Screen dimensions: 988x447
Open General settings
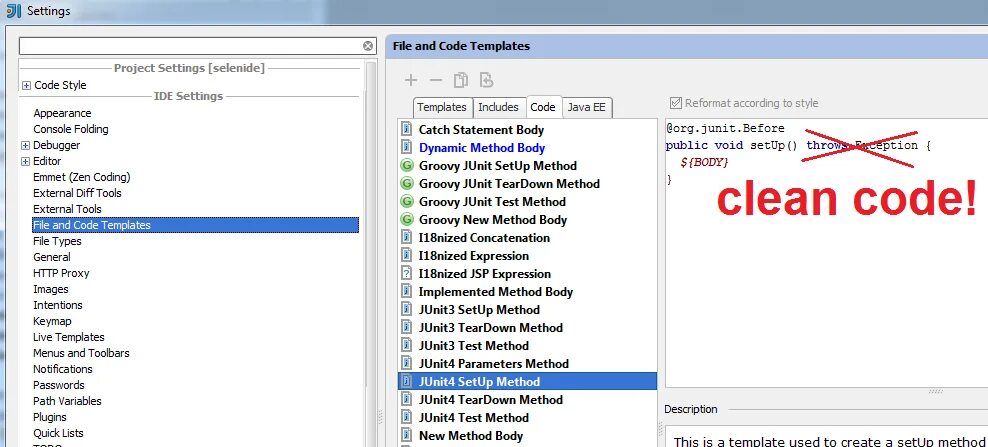pyautogui.click(x=52, y=257)
